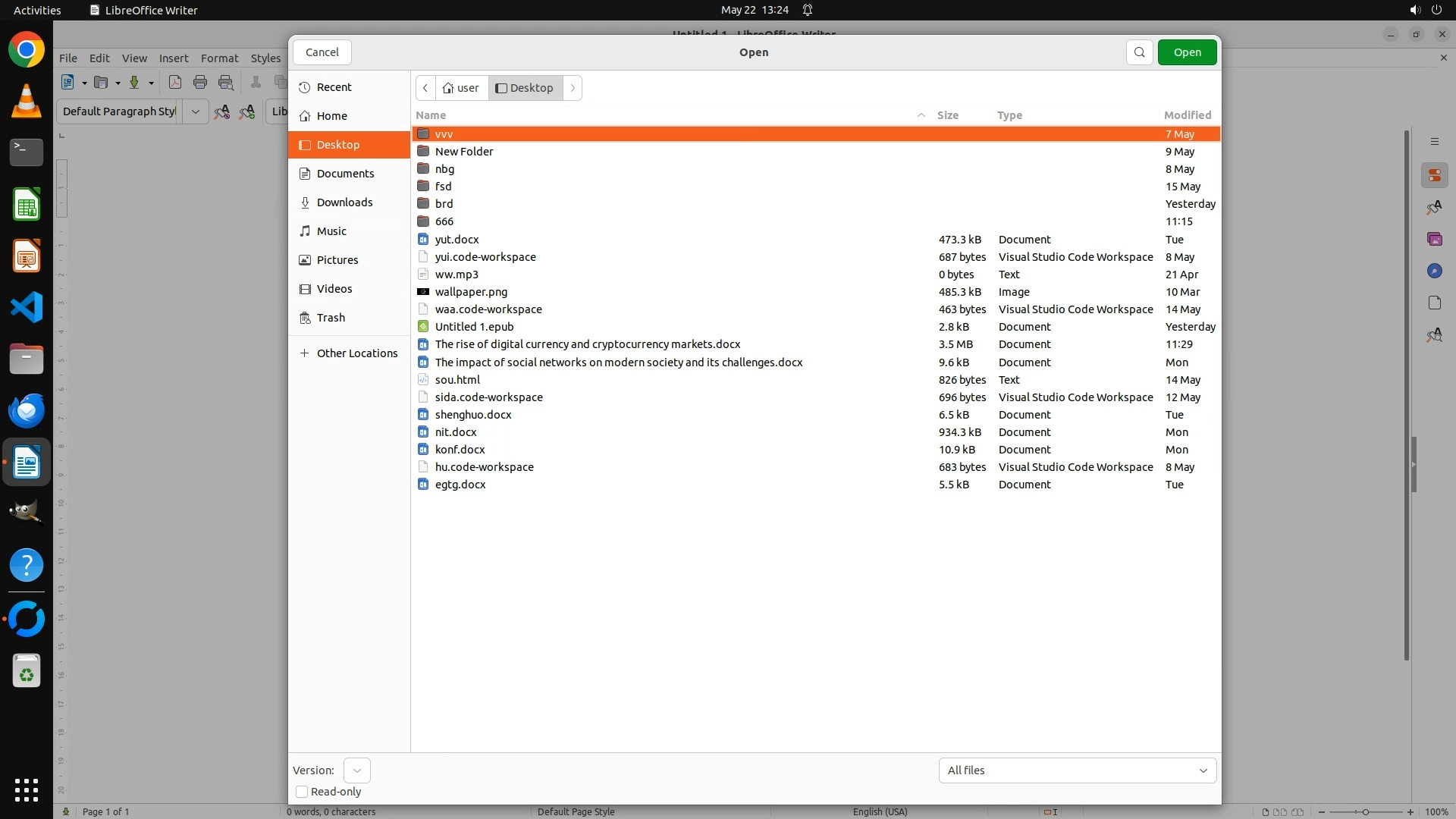Select Downloads in the places sidebar
Image resolution: width=1456 pixels, height=819 pixels.
tap(344, 202)
